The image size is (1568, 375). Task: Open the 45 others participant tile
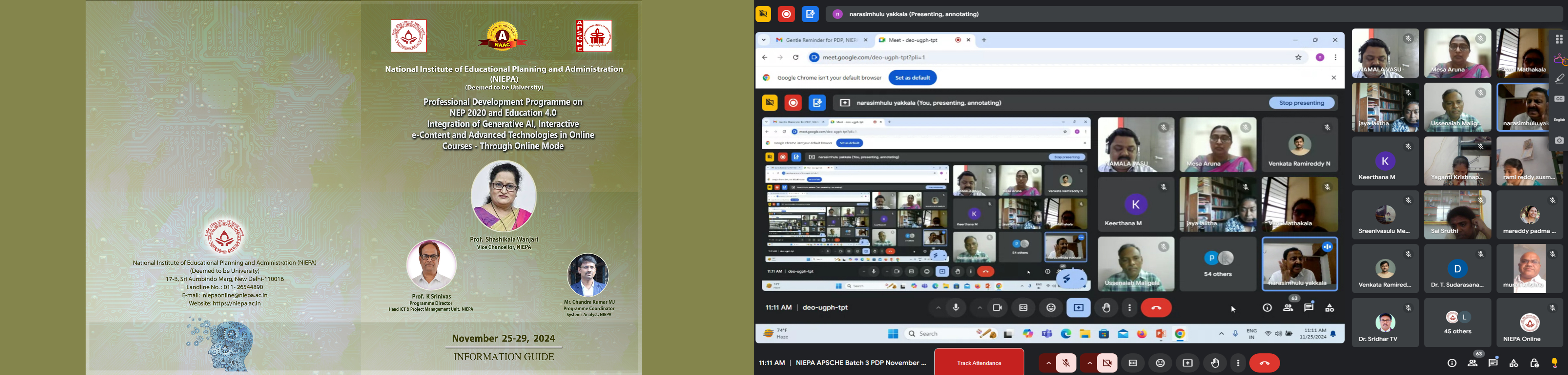(x=1457, y=323)
